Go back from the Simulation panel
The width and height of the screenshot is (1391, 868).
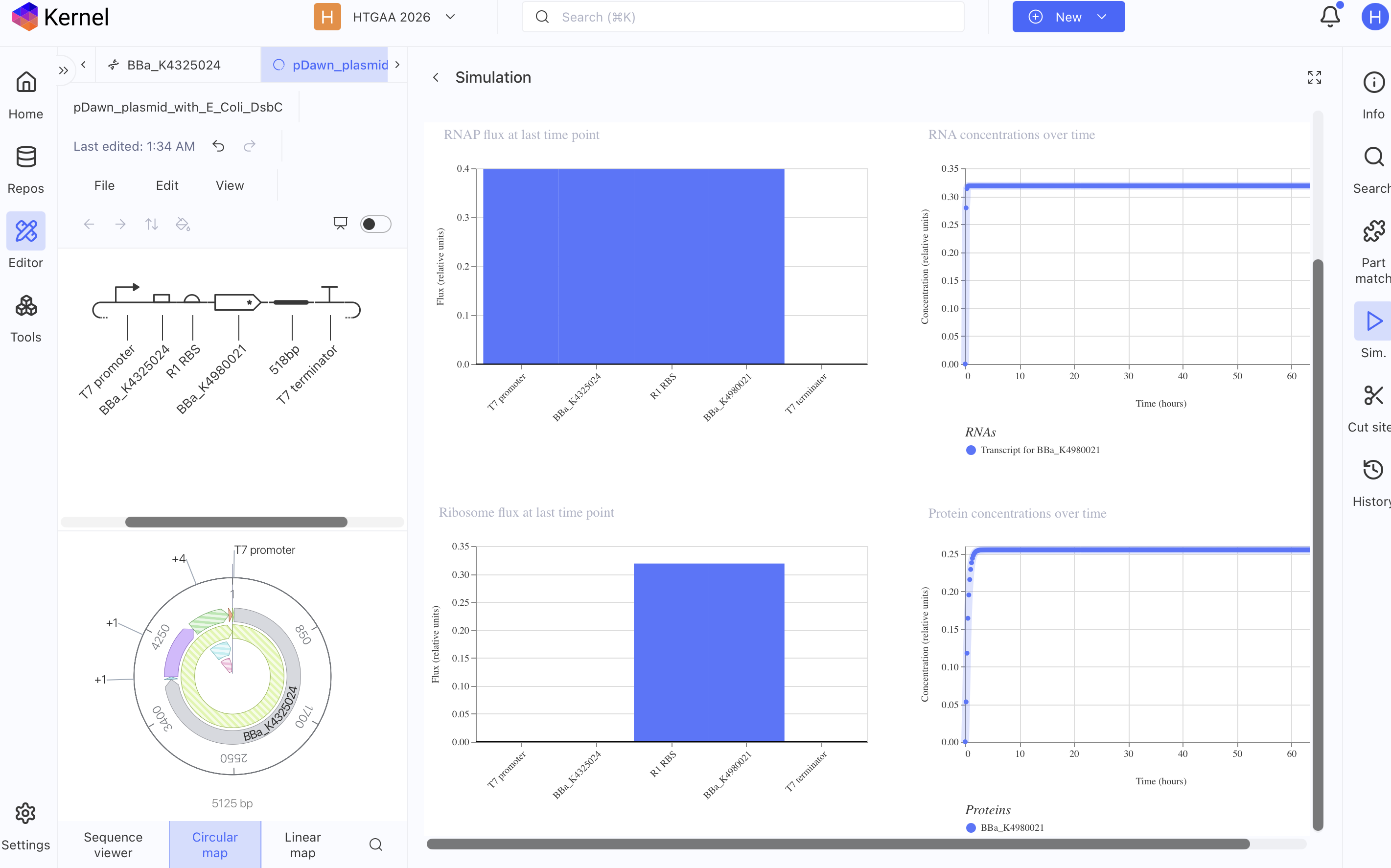click(x=436, y=77)
